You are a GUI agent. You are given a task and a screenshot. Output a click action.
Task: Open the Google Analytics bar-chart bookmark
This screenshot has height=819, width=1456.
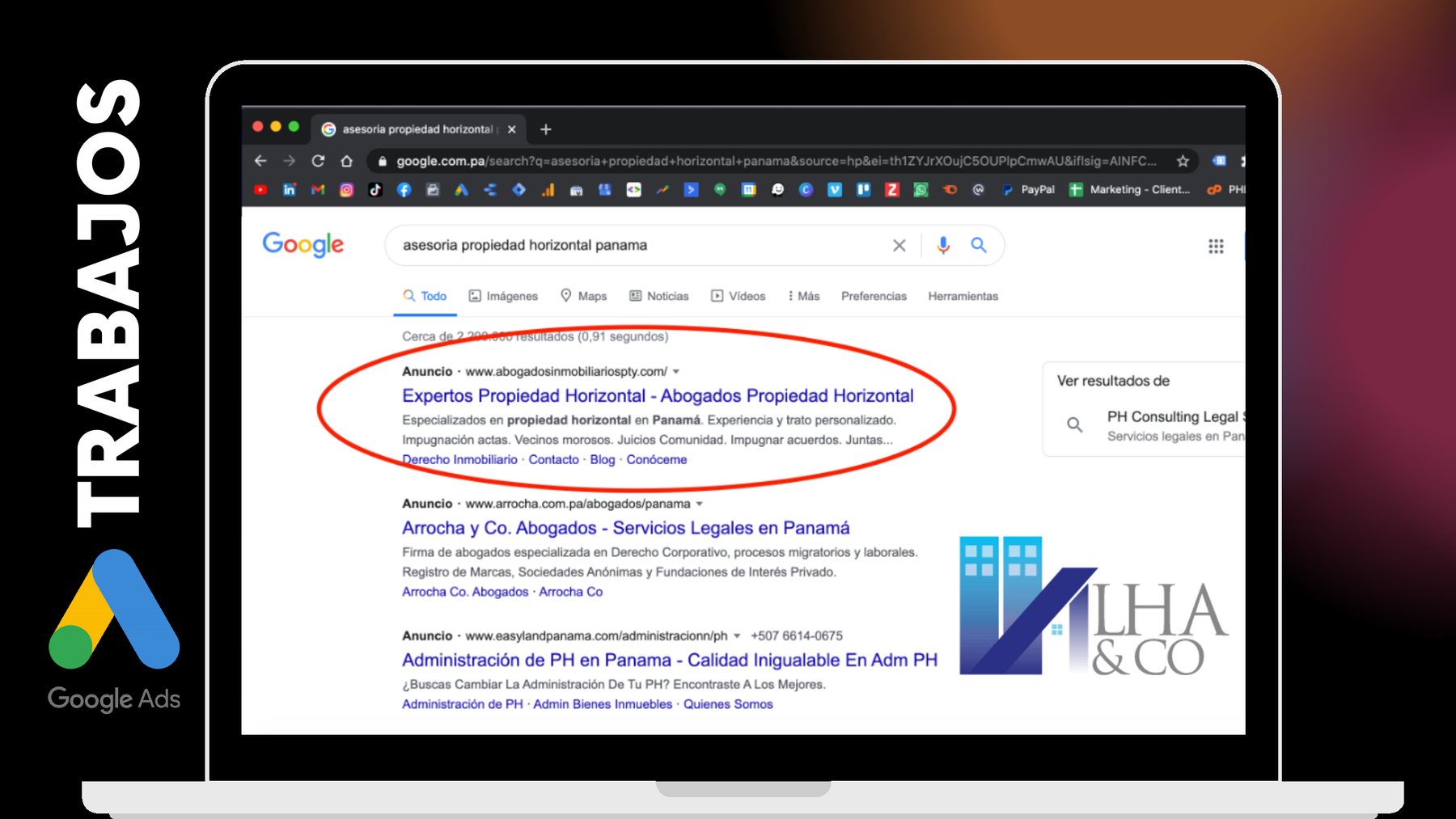tap(548, 190)
